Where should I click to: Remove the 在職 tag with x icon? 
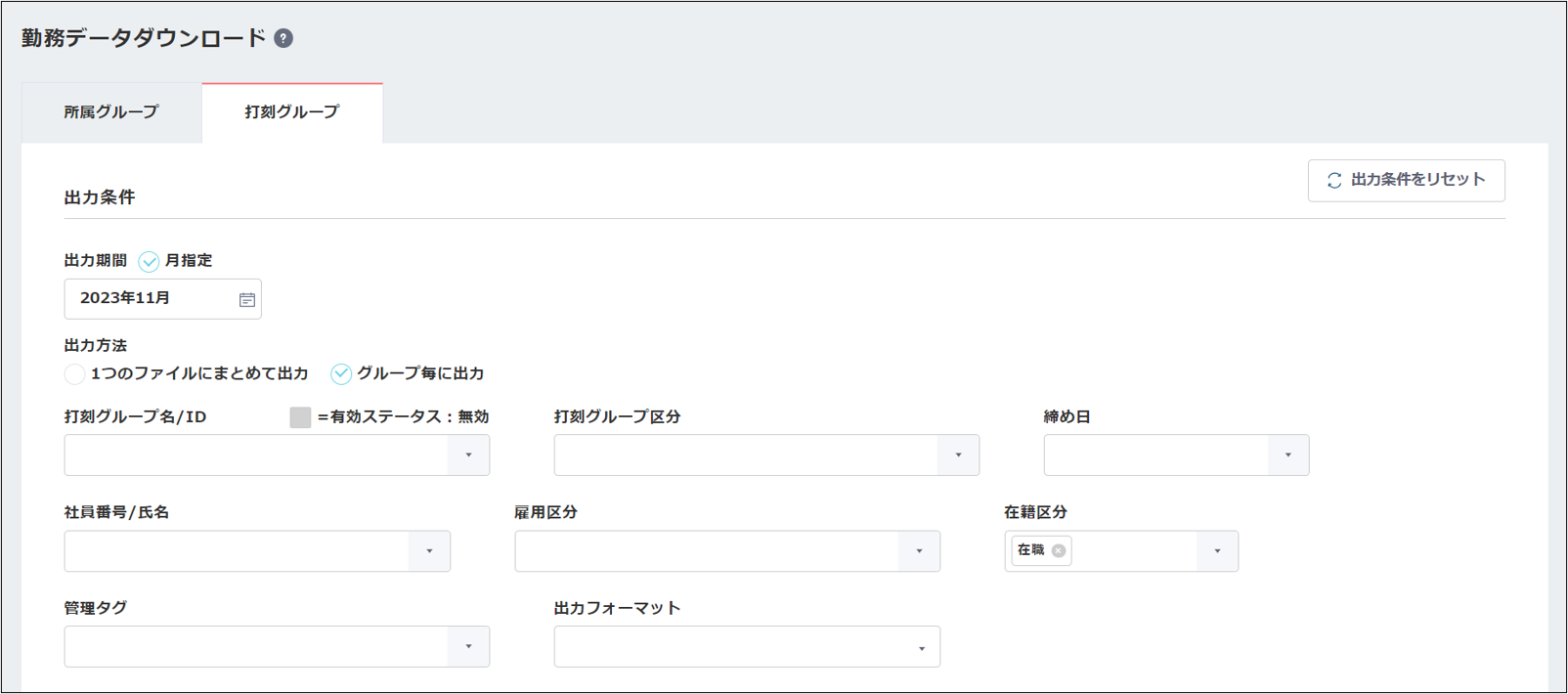pyautogui.click(x=1059, y=550)
